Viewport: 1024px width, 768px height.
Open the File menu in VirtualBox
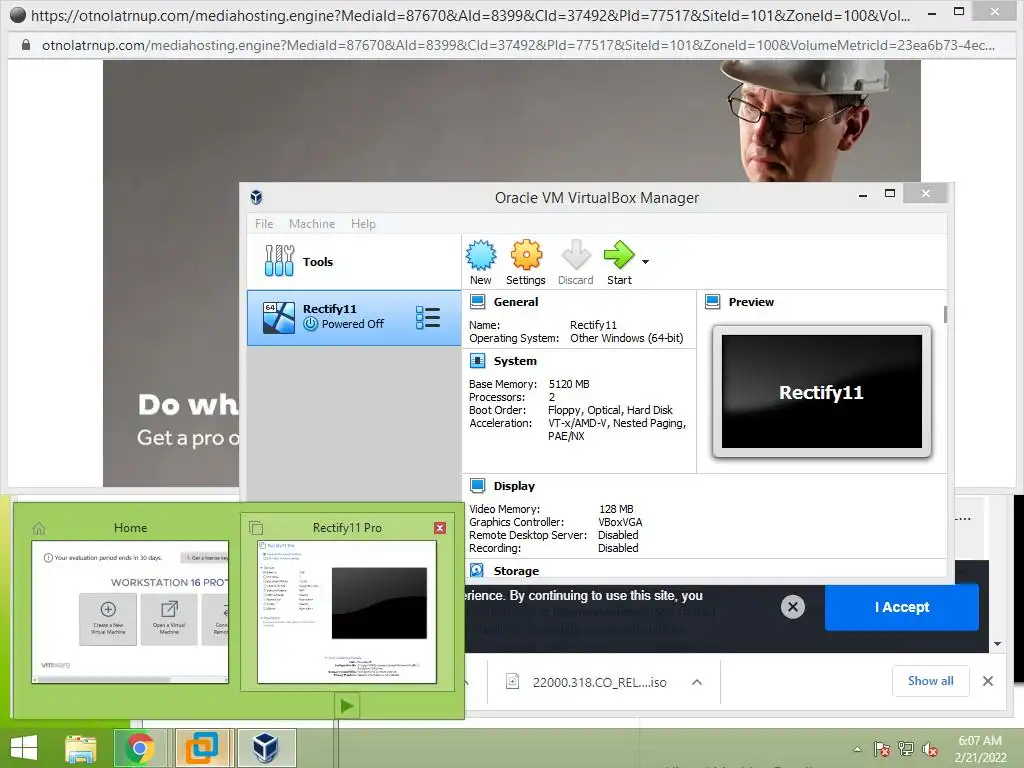pyautogui.click(x=264, y=224)
